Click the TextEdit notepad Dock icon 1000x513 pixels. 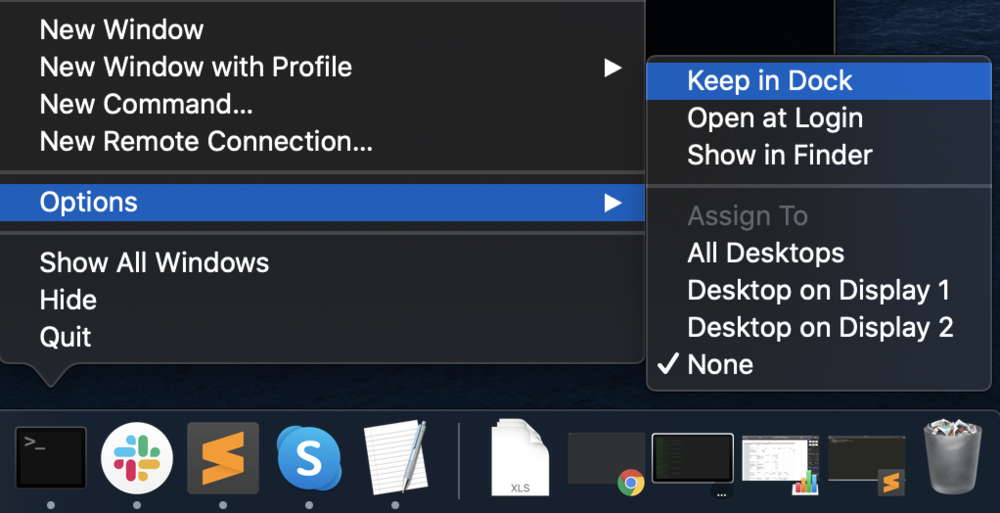395,458
